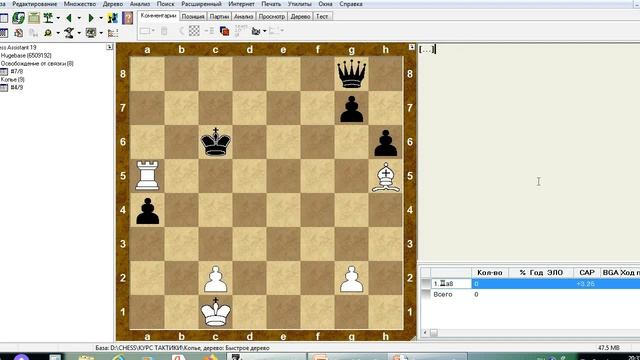Open dropdown arrow next to factory icon
Image resolution: width=640 pixels, height=360 pixels.
point(264,31)
